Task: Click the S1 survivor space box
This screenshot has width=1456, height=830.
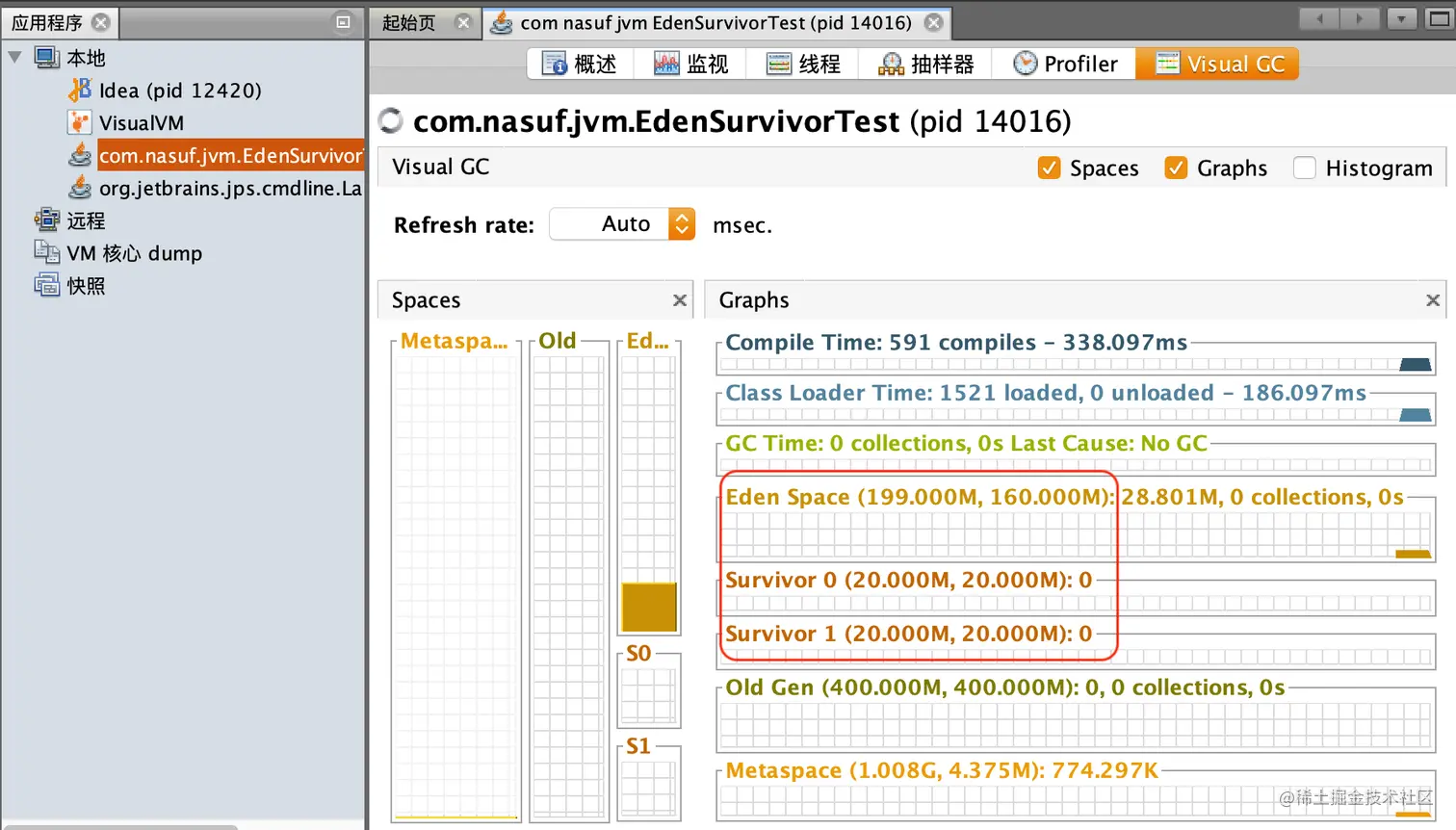Action: coord(649,789)
